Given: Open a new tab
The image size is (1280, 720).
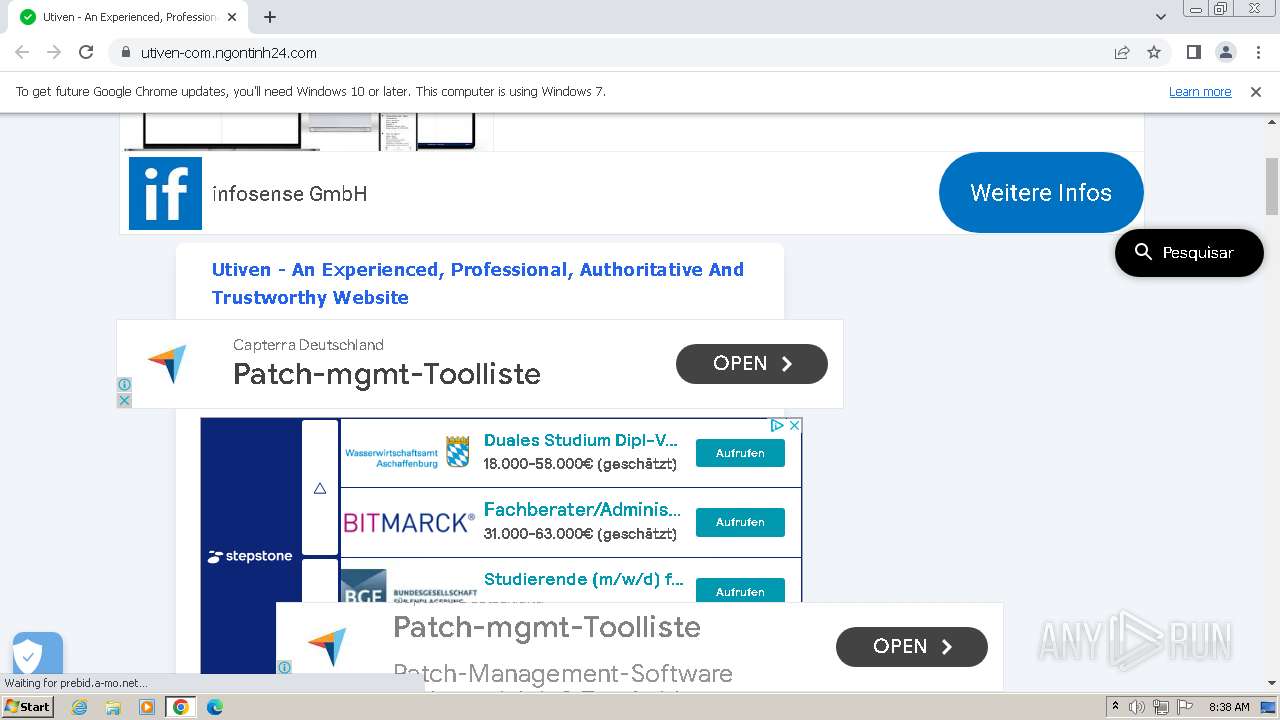Looking at the screenshot, I should (x=270, y=17).
